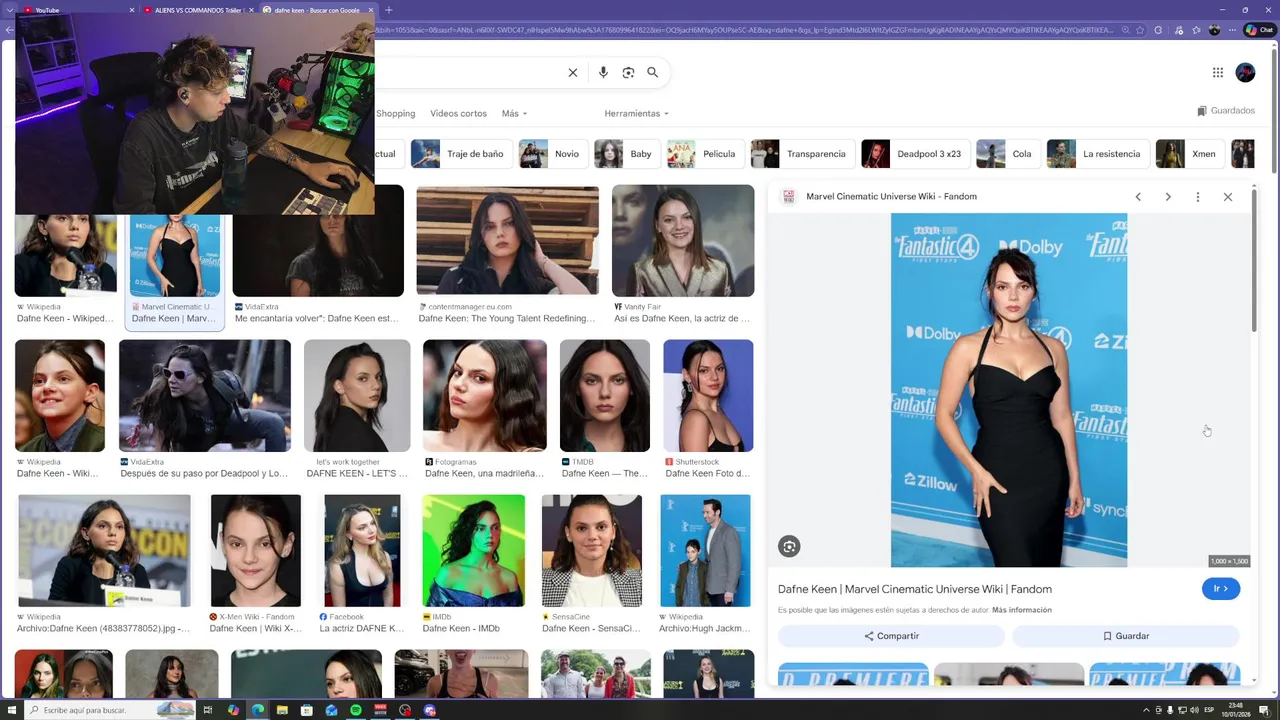Image resolution: width=1280 pixels, height=720 pixels.
Task: Select the Cola filter chip
Action: (1008, 154)
